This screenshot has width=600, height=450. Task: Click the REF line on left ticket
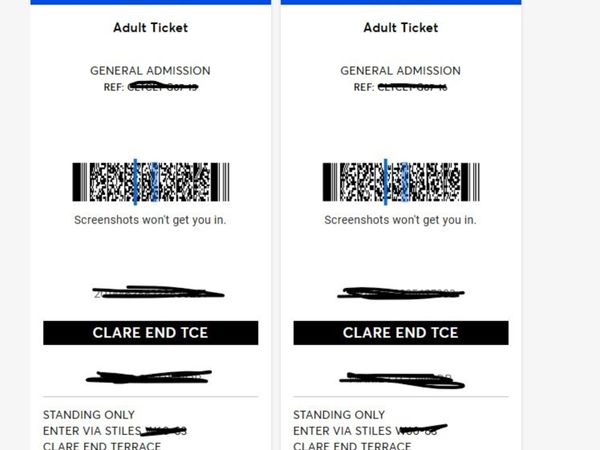point(150,87)
